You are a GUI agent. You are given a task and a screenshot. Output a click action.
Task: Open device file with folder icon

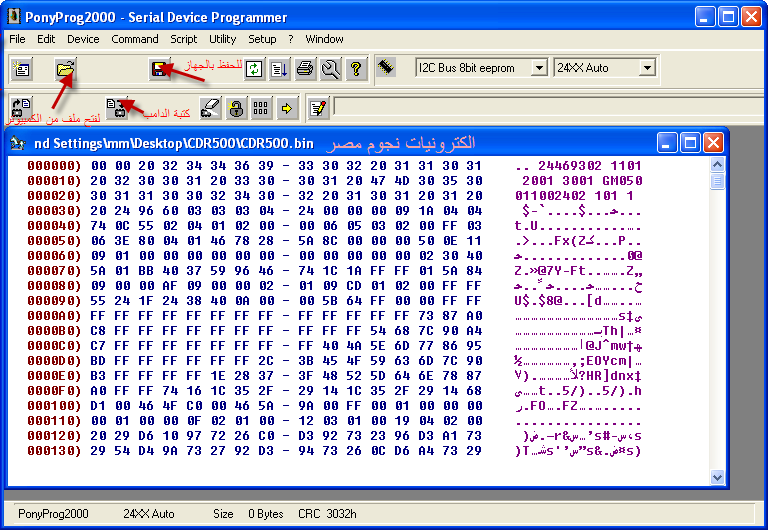(65, 69)
